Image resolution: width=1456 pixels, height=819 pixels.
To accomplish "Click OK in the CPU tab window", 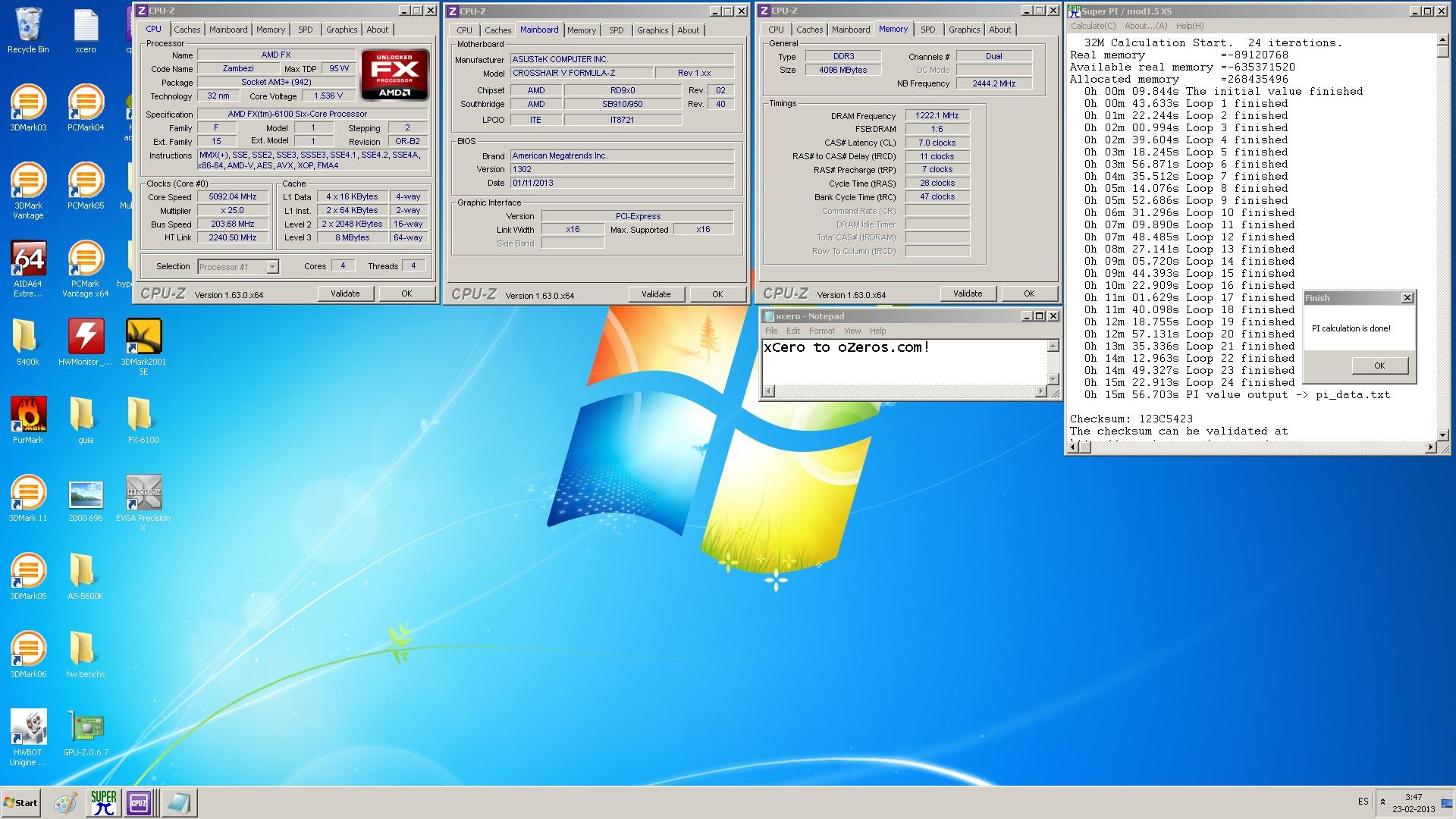I will 406,293.
